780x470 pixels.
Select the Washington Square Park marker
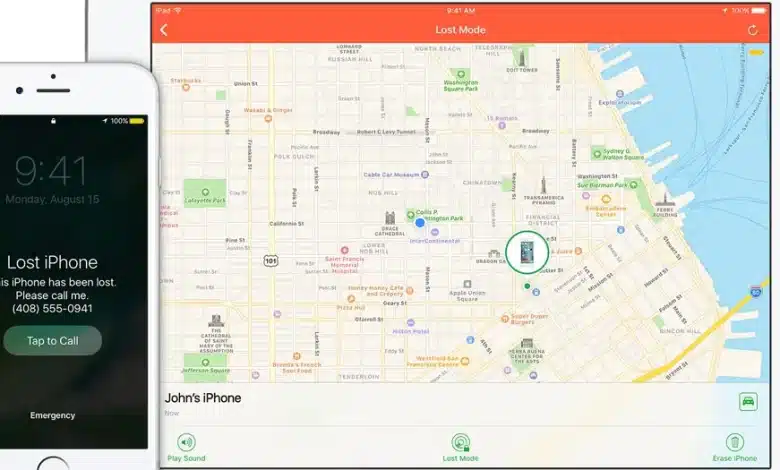point(461,74)
